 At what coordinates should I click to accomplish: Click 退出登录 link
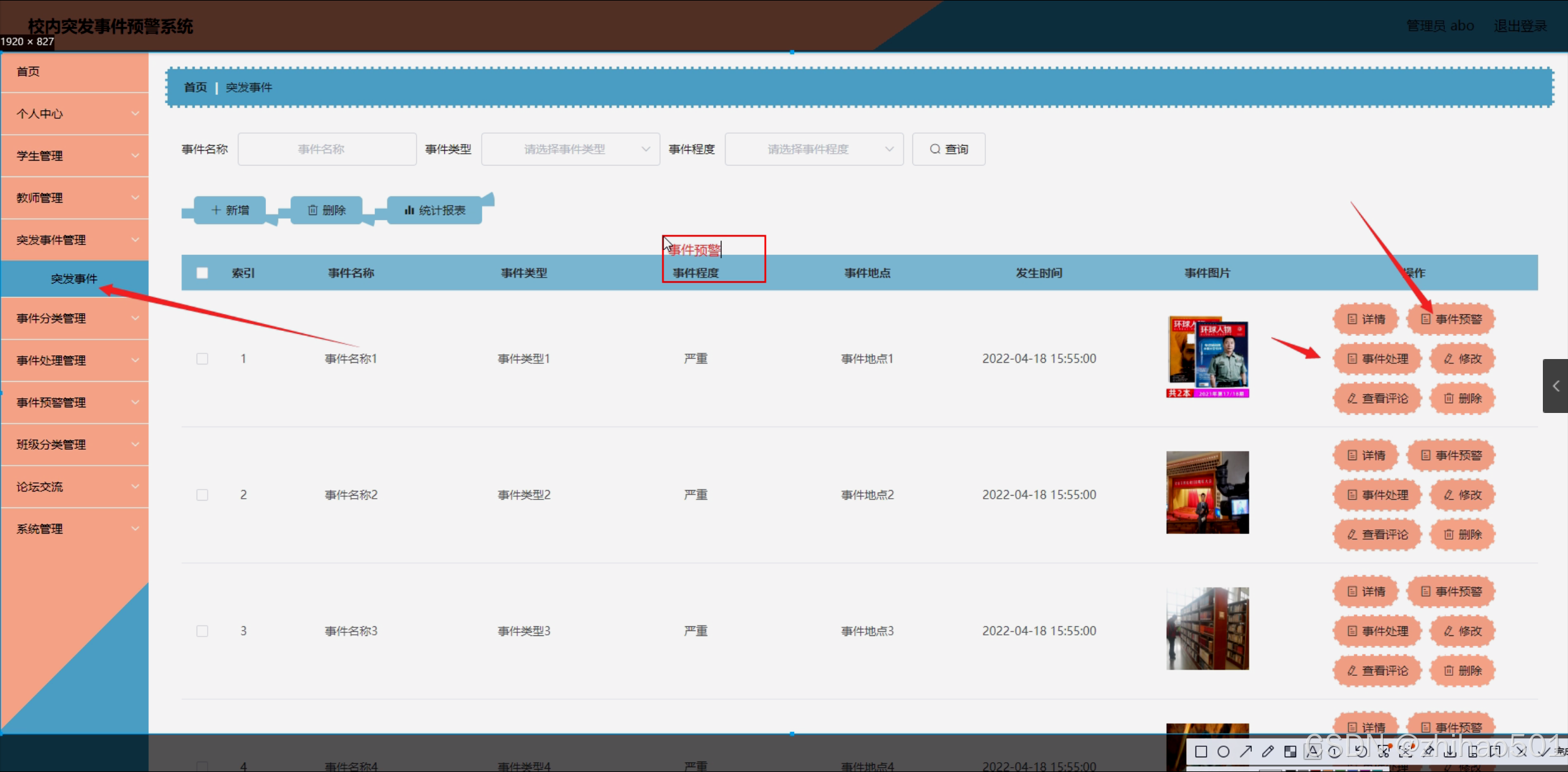tap(1520, 26)
